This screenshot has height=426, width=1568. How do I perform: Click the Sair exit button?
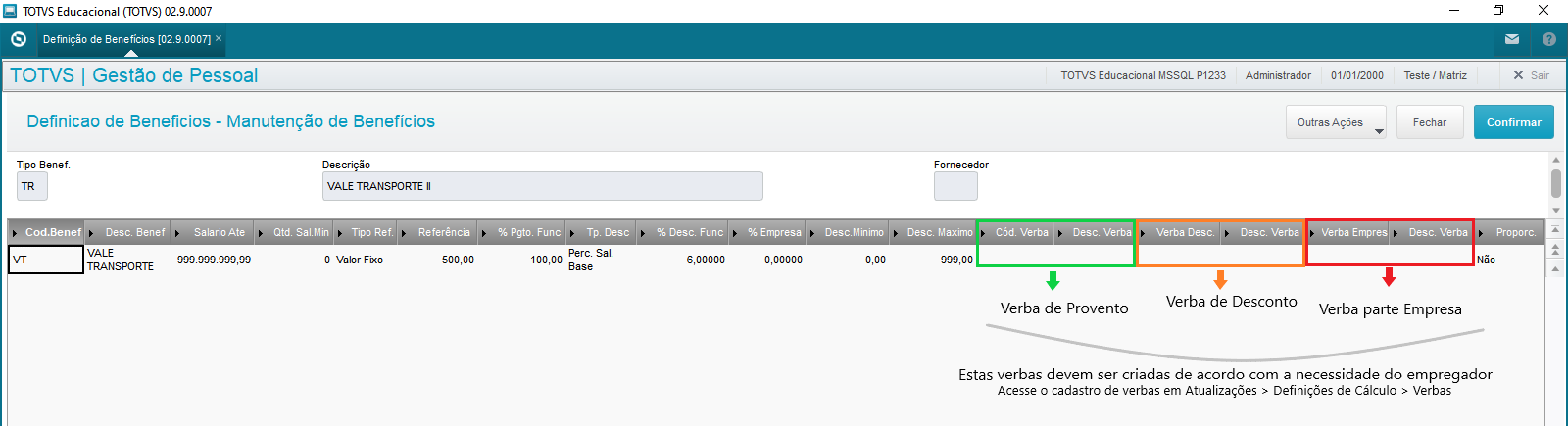(1531, 75)
